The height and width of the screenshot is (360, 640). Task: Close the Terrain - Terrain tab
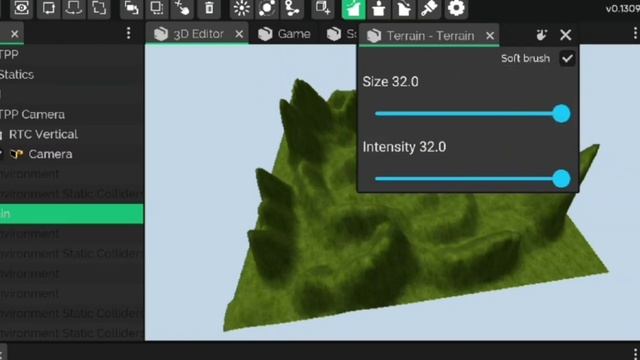[490, 36]
